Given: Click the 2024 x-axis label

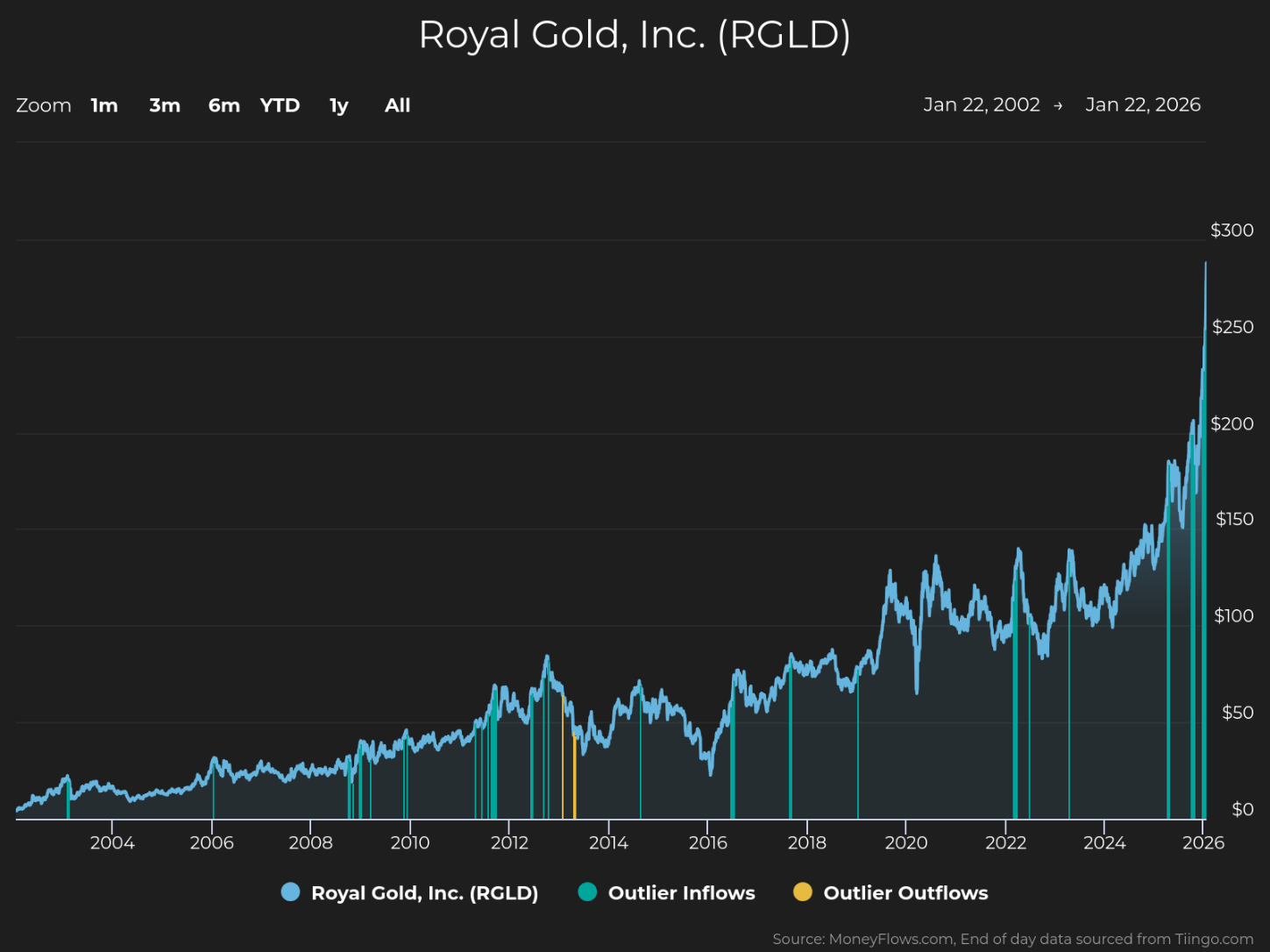Looking at the screenshot, I should pos(1104,842).
